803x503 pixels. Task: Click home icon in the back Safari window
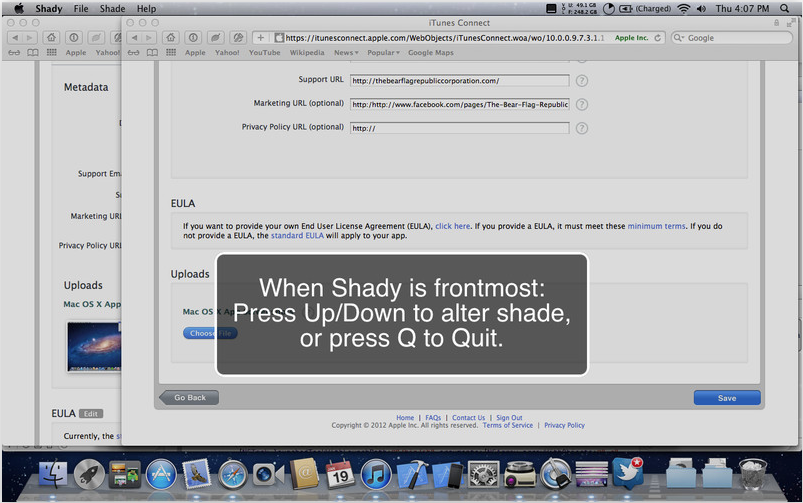(51, 38)
